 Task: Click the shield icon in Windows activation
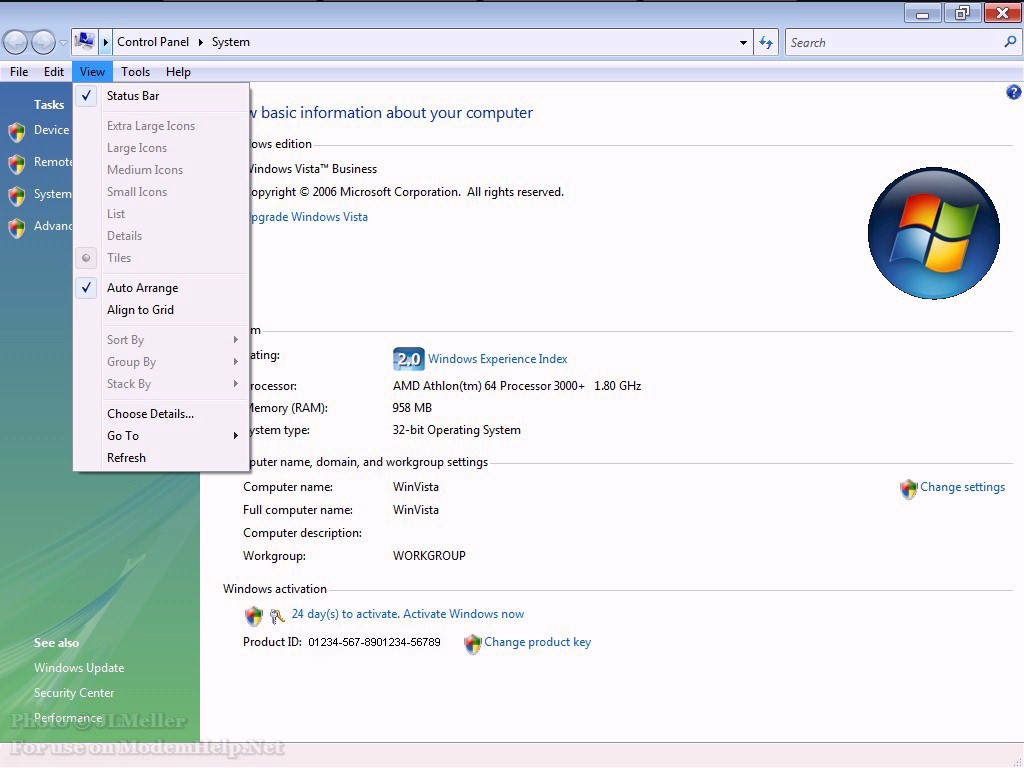point(253,615)
